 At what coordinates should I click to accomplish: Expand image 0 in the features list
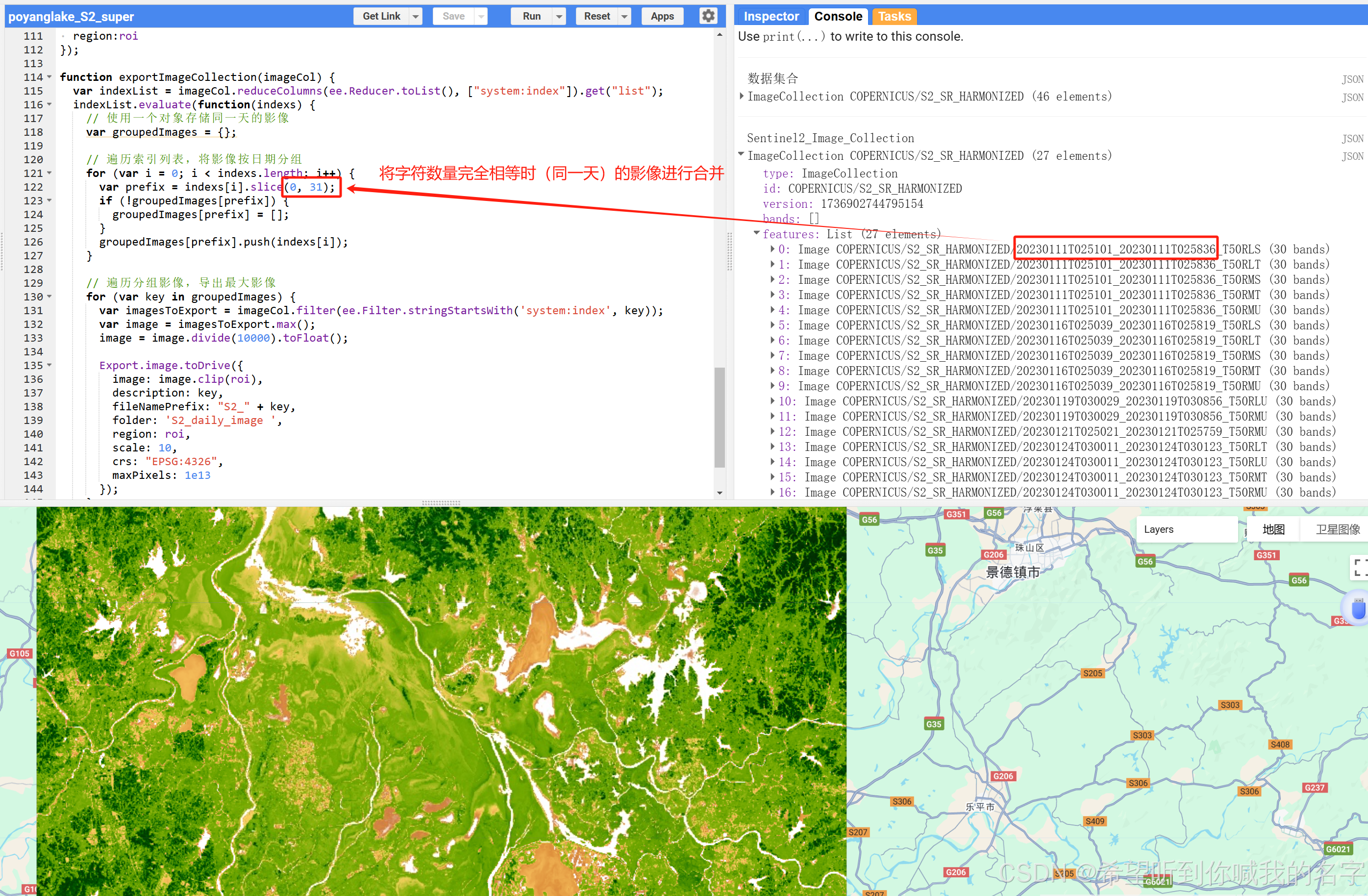pos(772,249)
